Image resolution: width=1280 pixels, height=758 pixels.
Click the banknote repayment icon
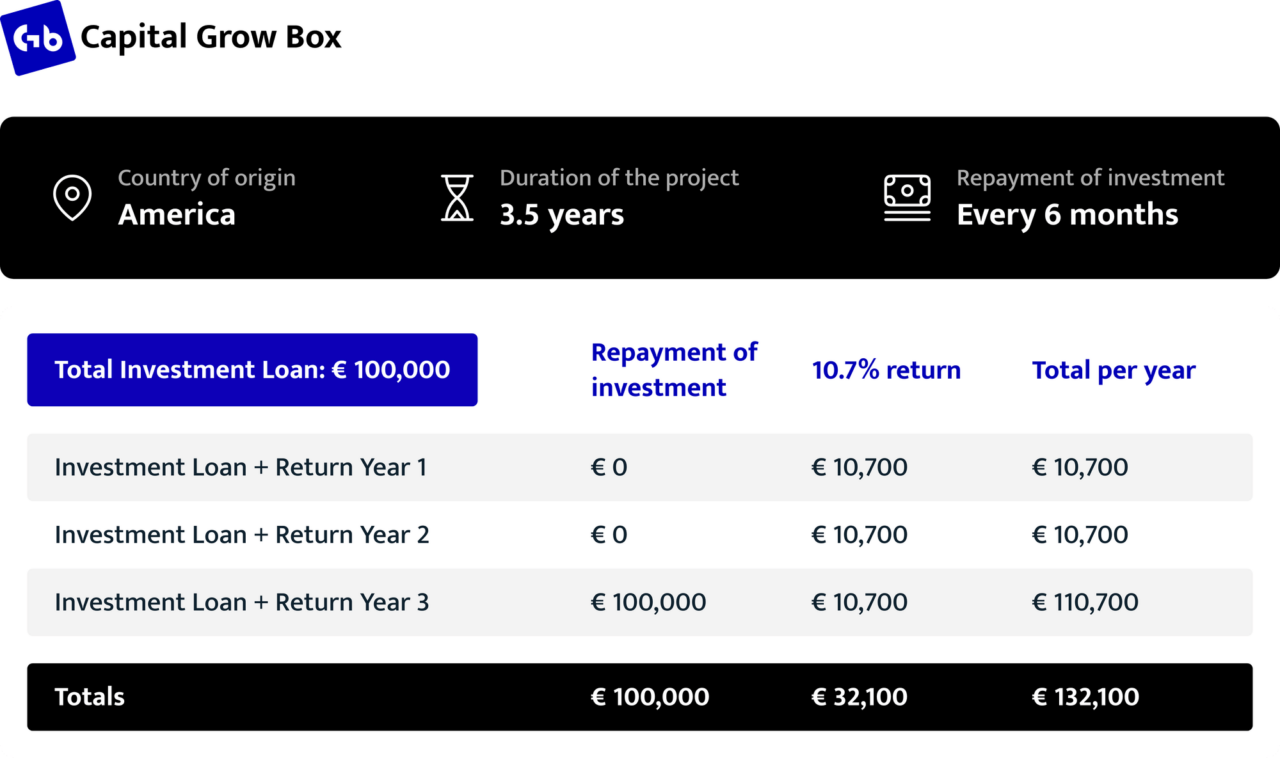(907, 198)
